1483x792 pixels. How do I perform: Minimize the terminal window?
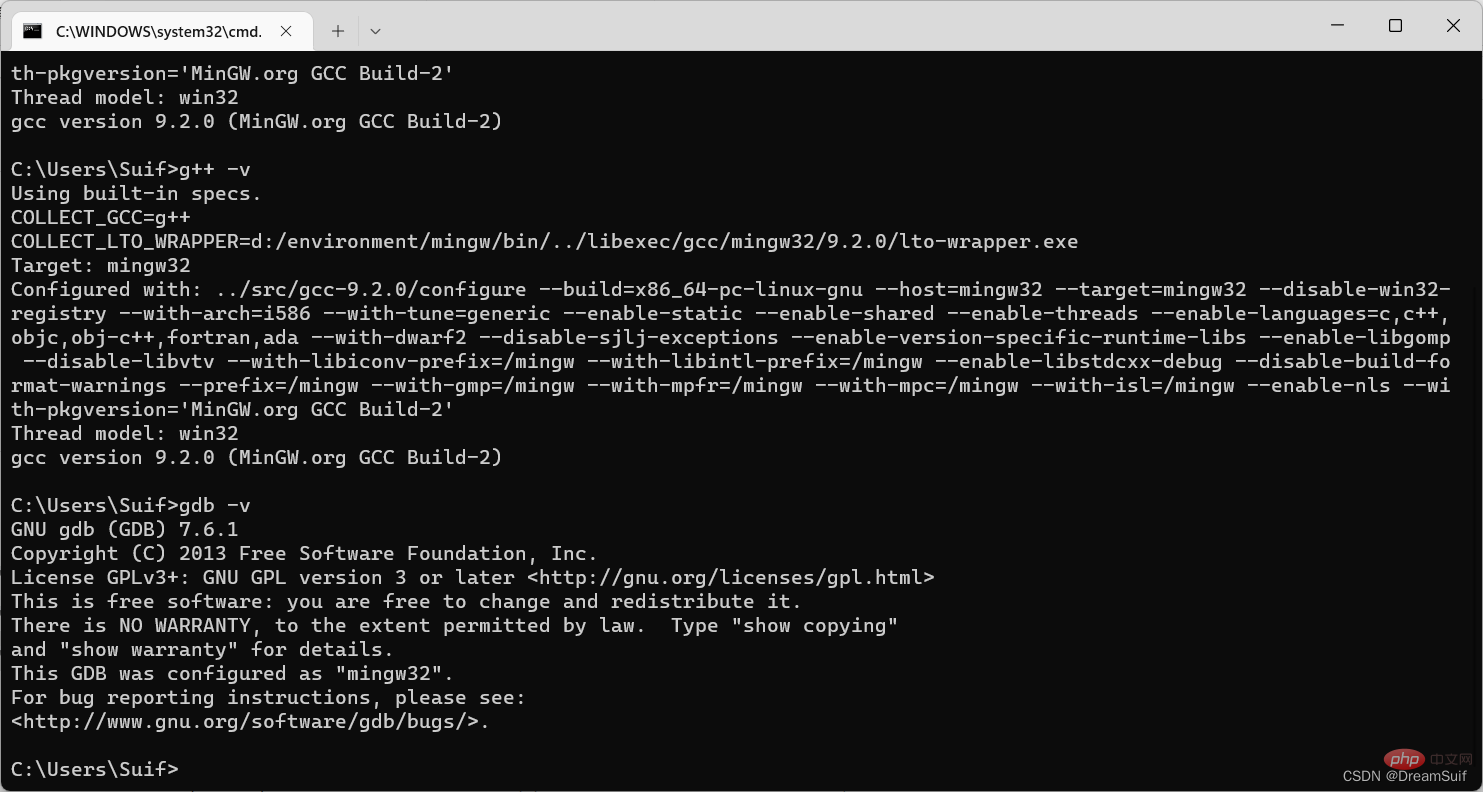click(1337, 26)
